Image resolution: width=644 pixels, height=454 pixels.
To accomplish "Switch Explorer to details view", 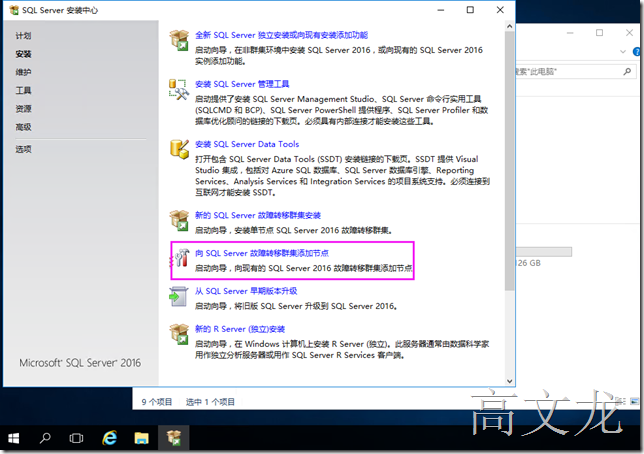I will coord(620,401).
